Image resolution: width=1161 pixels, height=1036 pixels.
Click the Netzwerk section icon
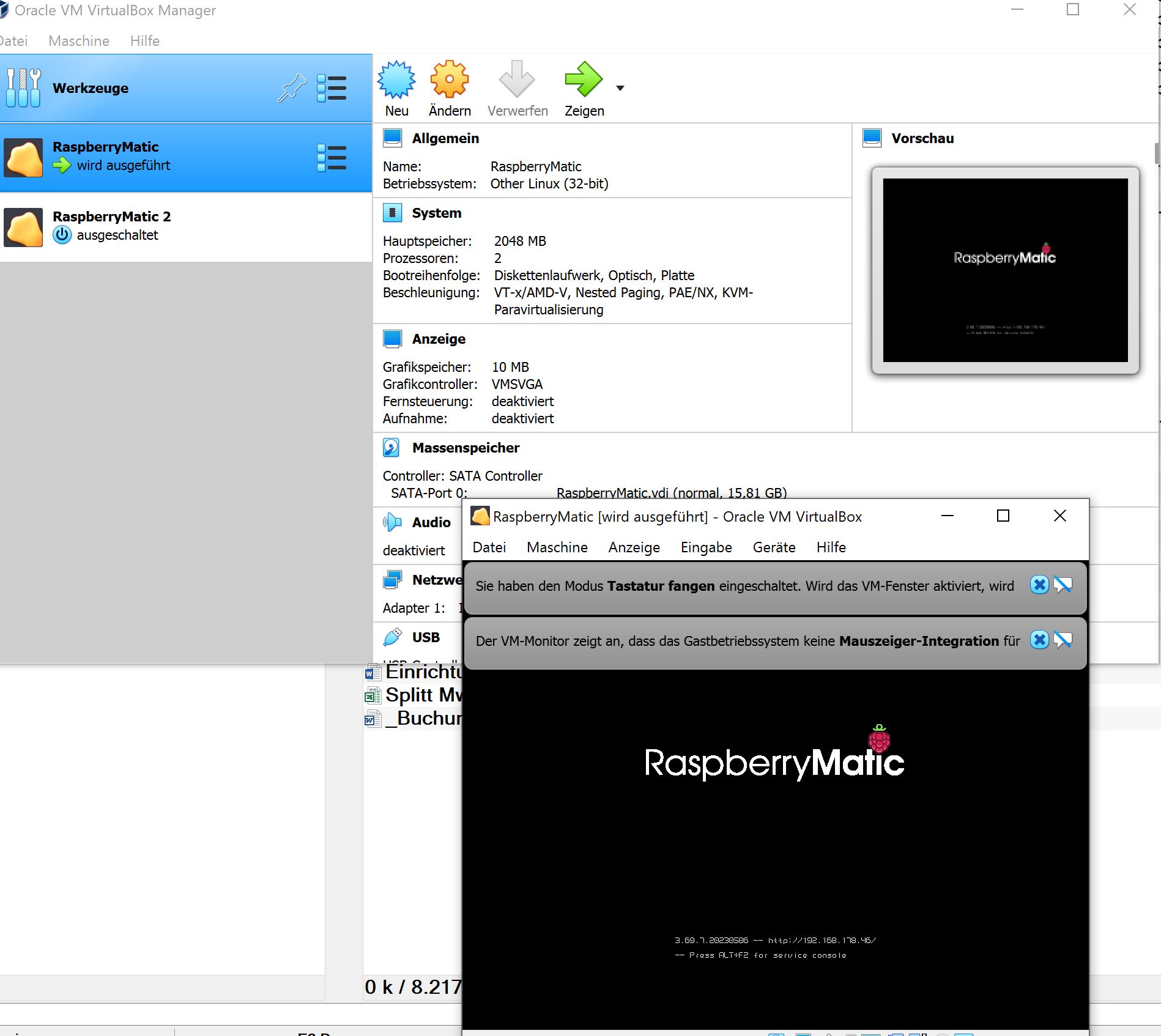pos(392,580)
